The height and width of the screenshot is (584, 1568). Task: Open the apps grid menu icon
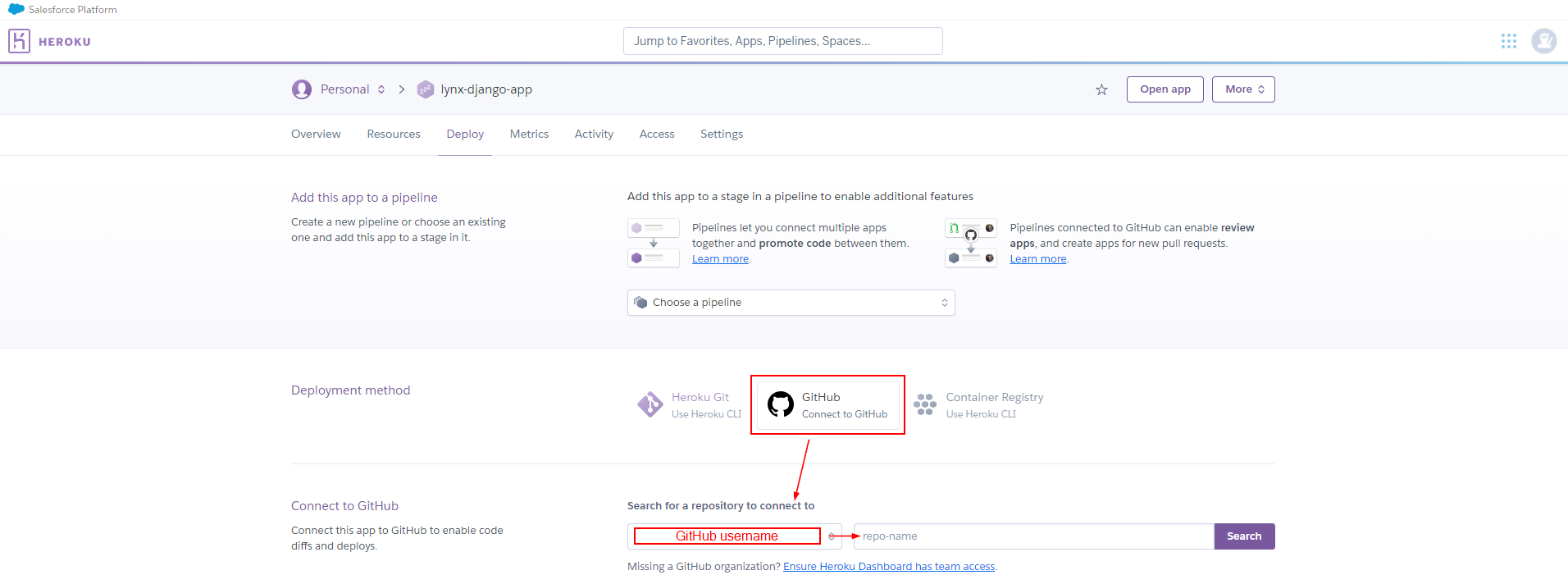pos(1508,41)
